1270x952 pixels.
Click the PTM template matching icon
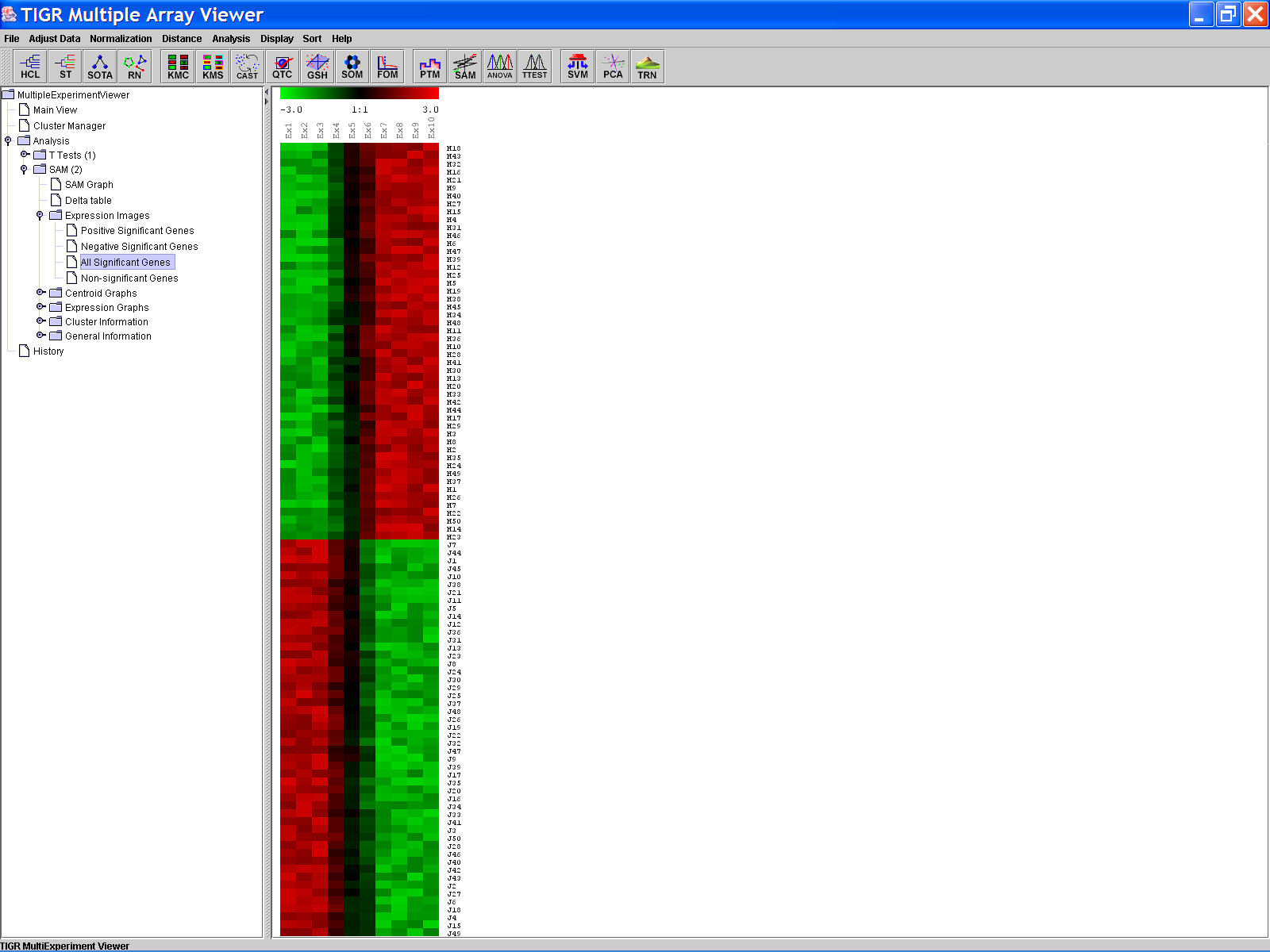[429, 67]
